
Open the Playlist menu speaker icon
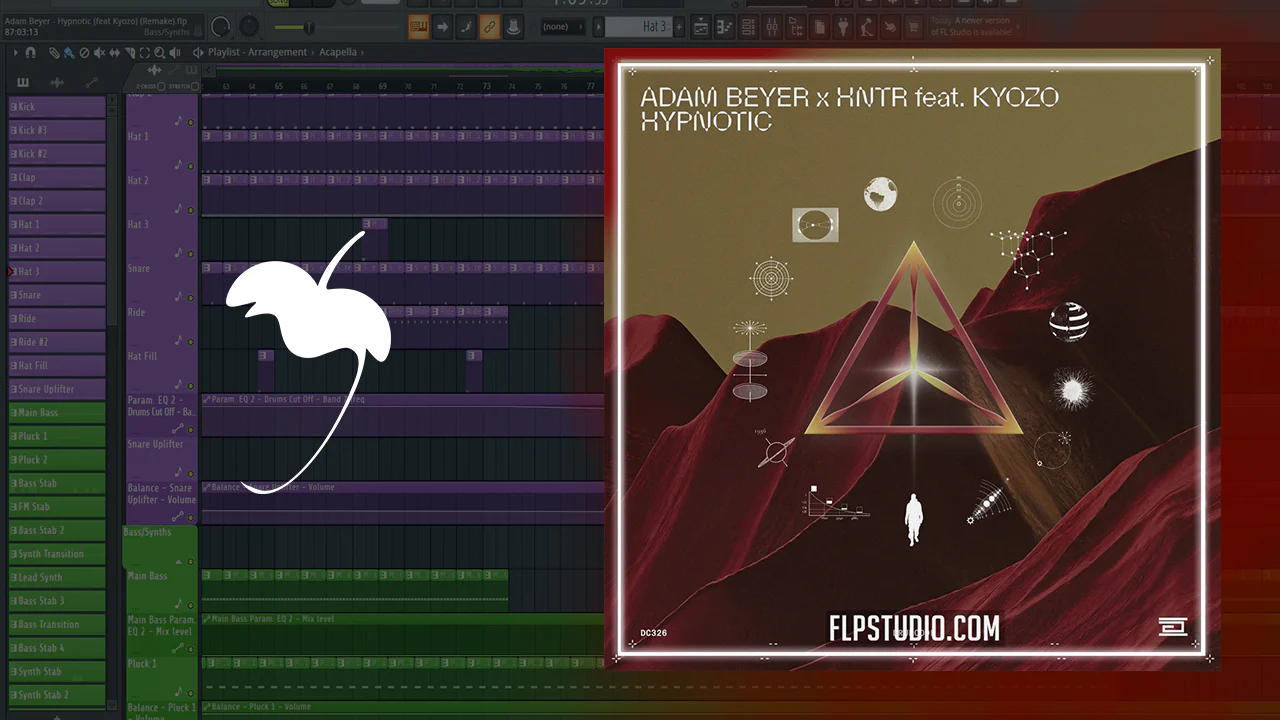198,52
